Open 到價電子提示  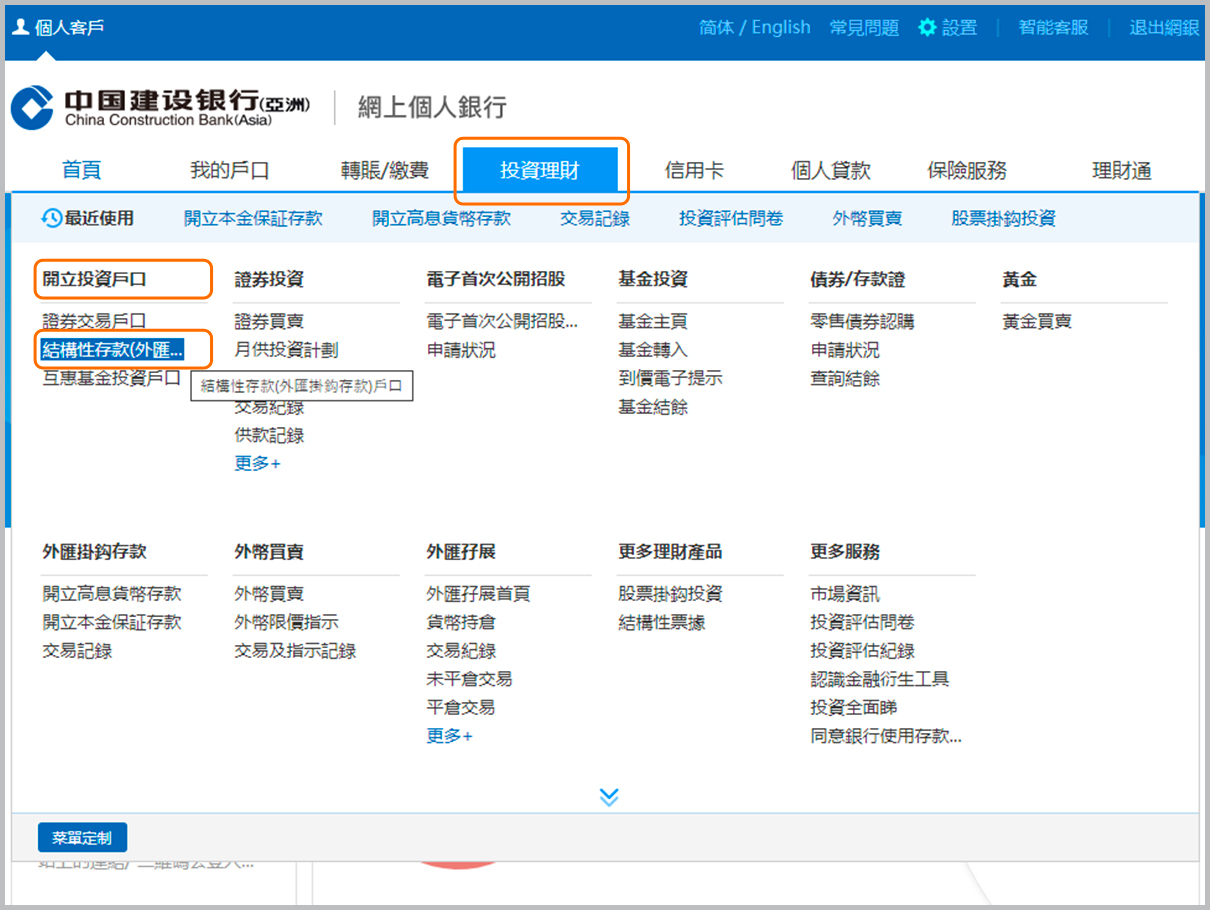point(670,378)
